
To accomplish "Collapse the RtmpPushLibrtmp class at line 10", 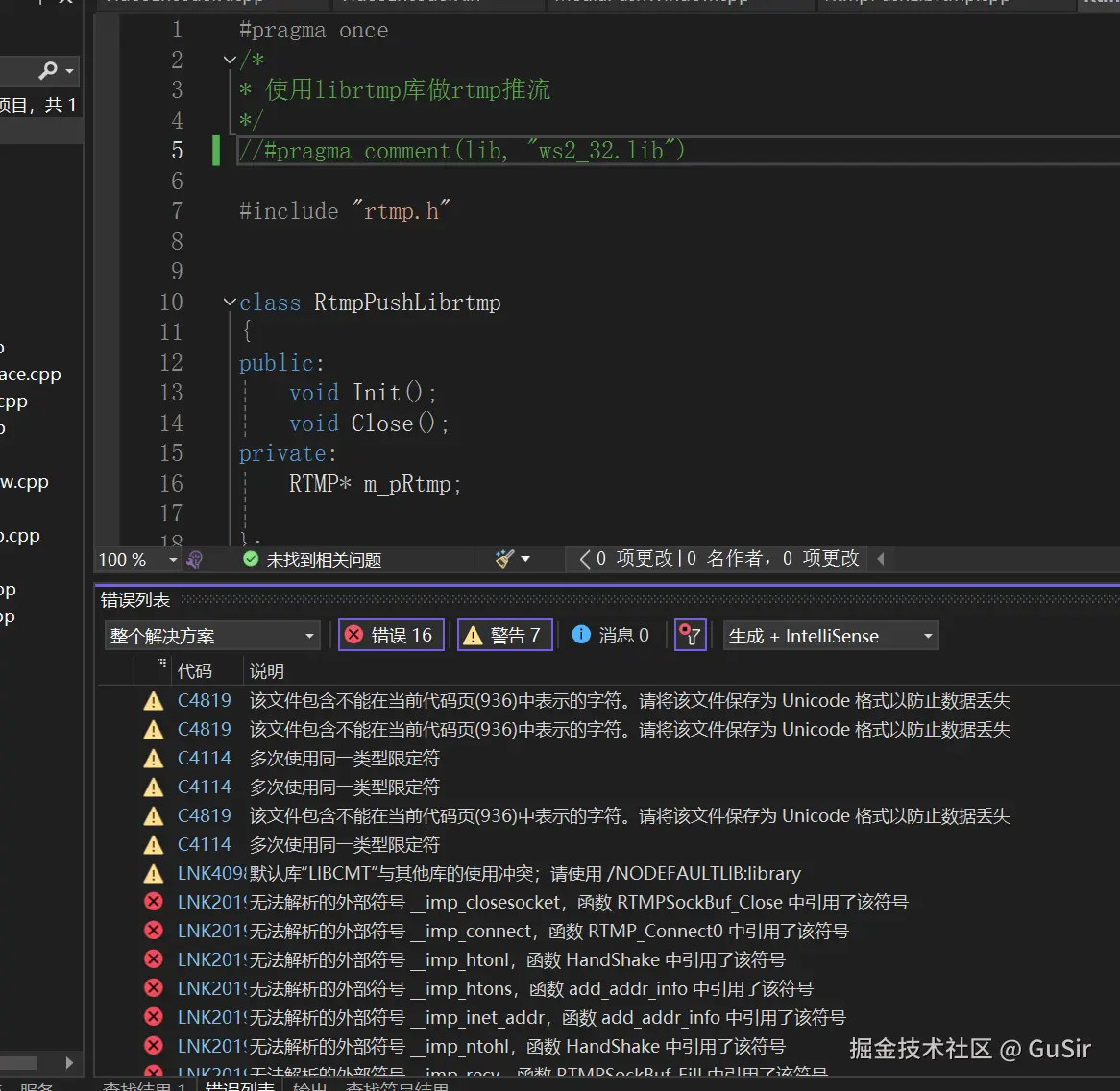I will [x=230, y=302].
